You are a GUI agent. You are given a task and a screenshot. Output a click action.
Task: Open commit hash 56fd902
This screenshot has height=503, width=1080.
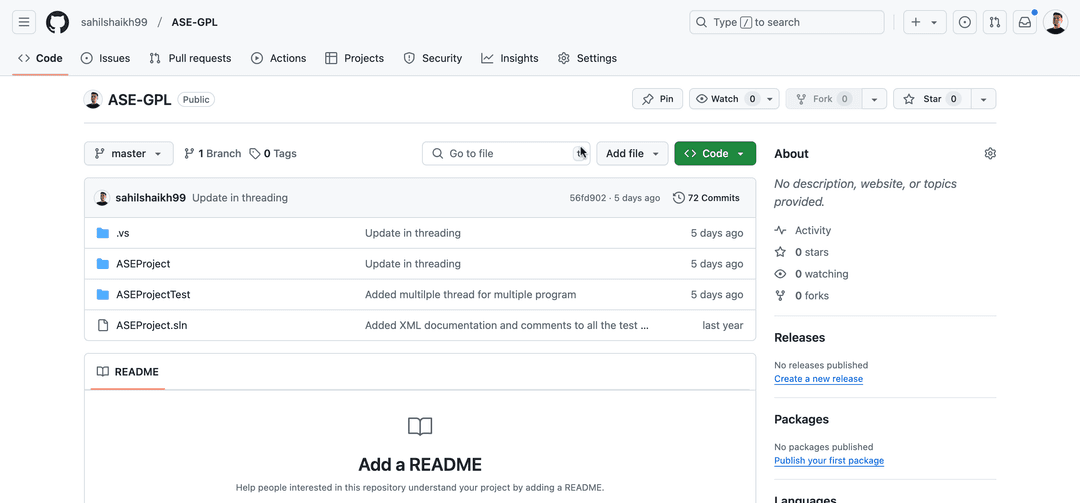coord(588,198)
